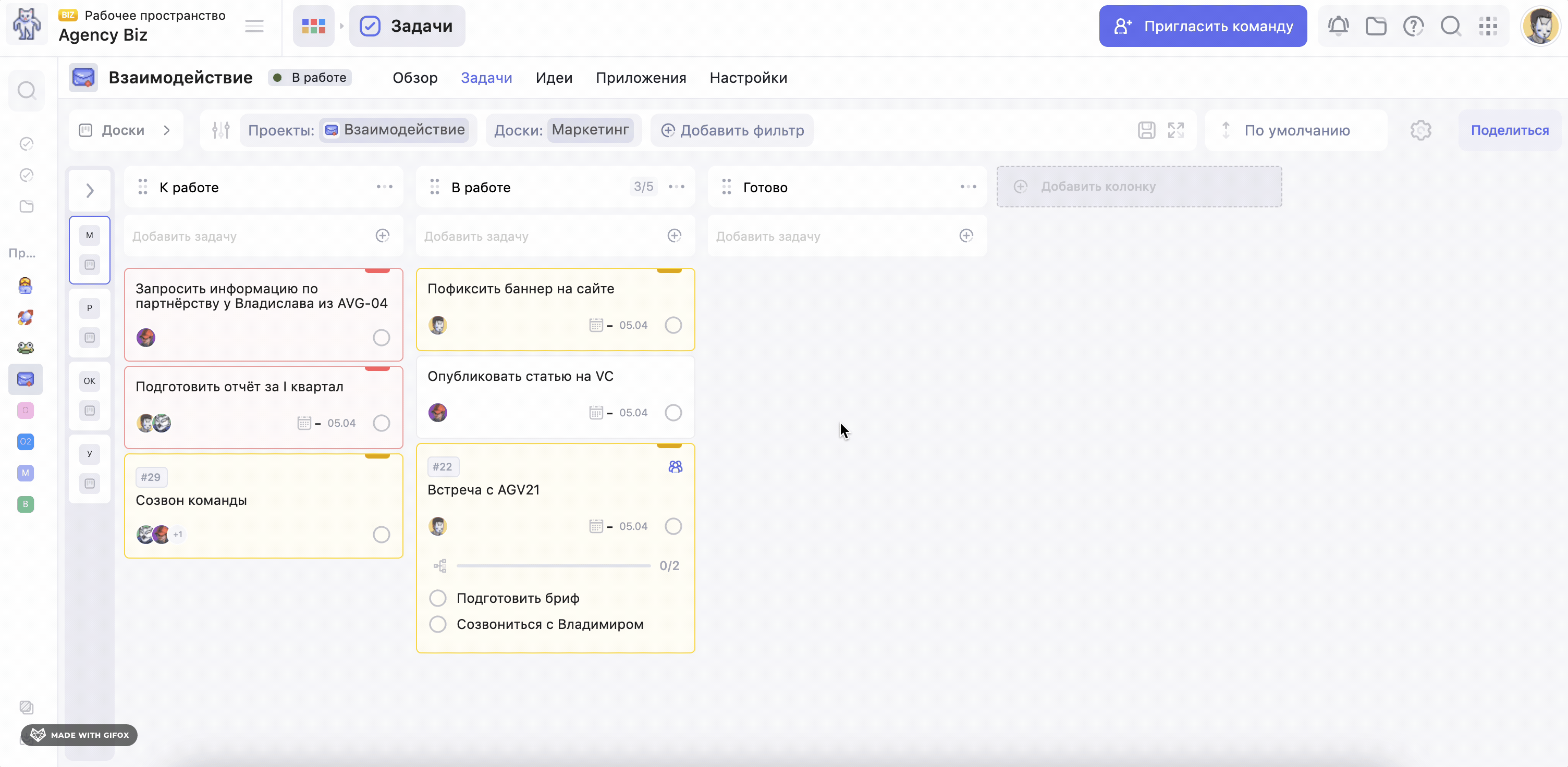The width and height of the screenshot is (1568, 767).
Task: Click the Добавить задачу field in К работе
Action: (264, 236)
